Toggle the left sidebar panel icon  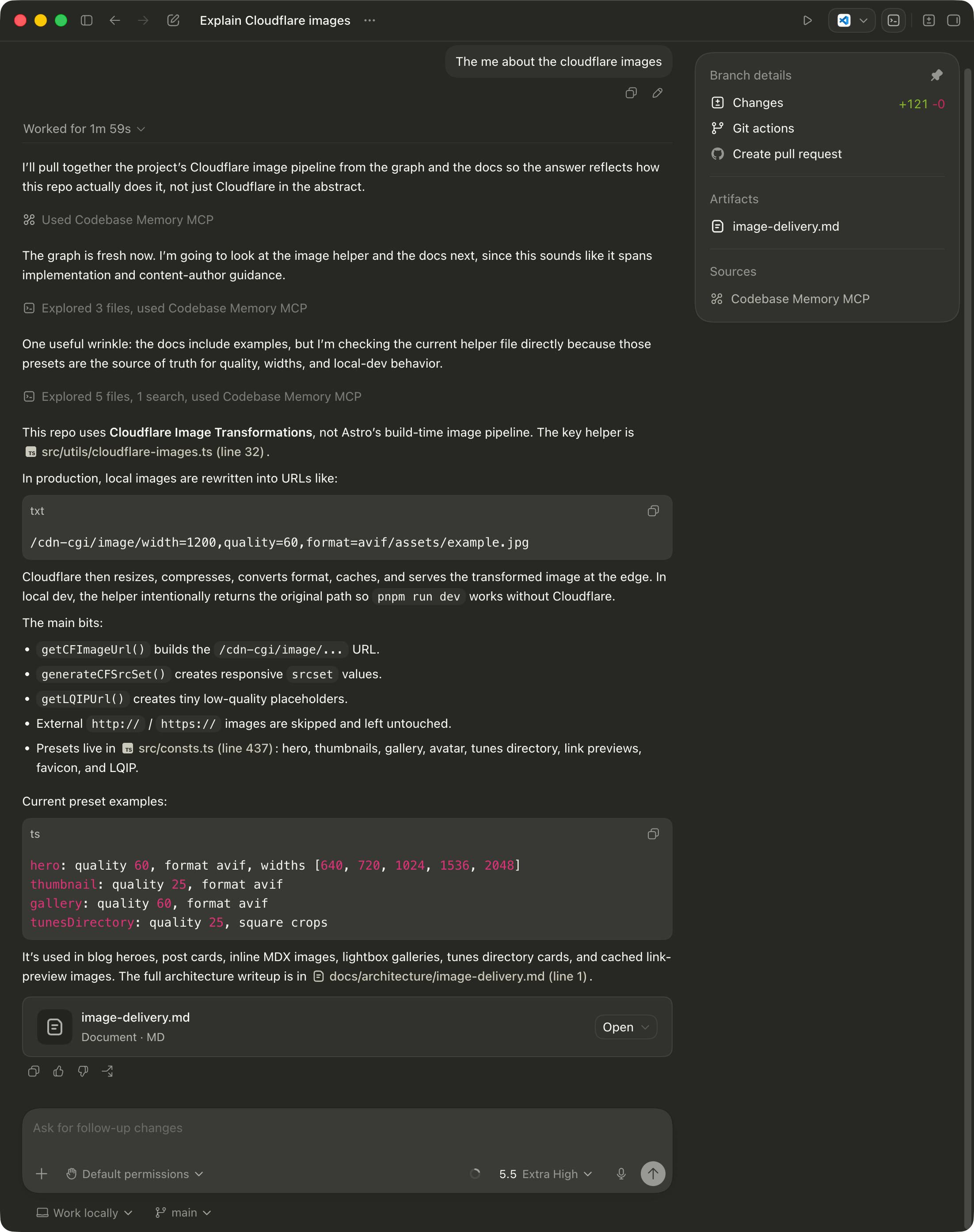click(x=87, y=20)
